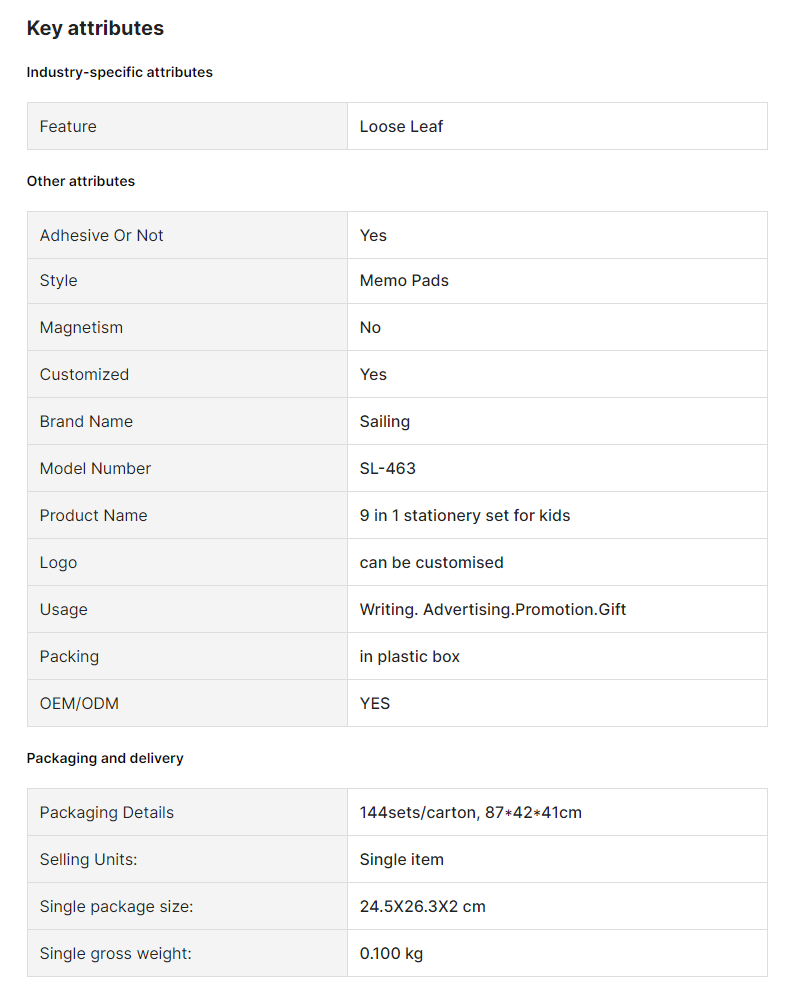Select the SL-463 model number
The height and width of the screenshot is (994, 792).
(x=387, y=468)
